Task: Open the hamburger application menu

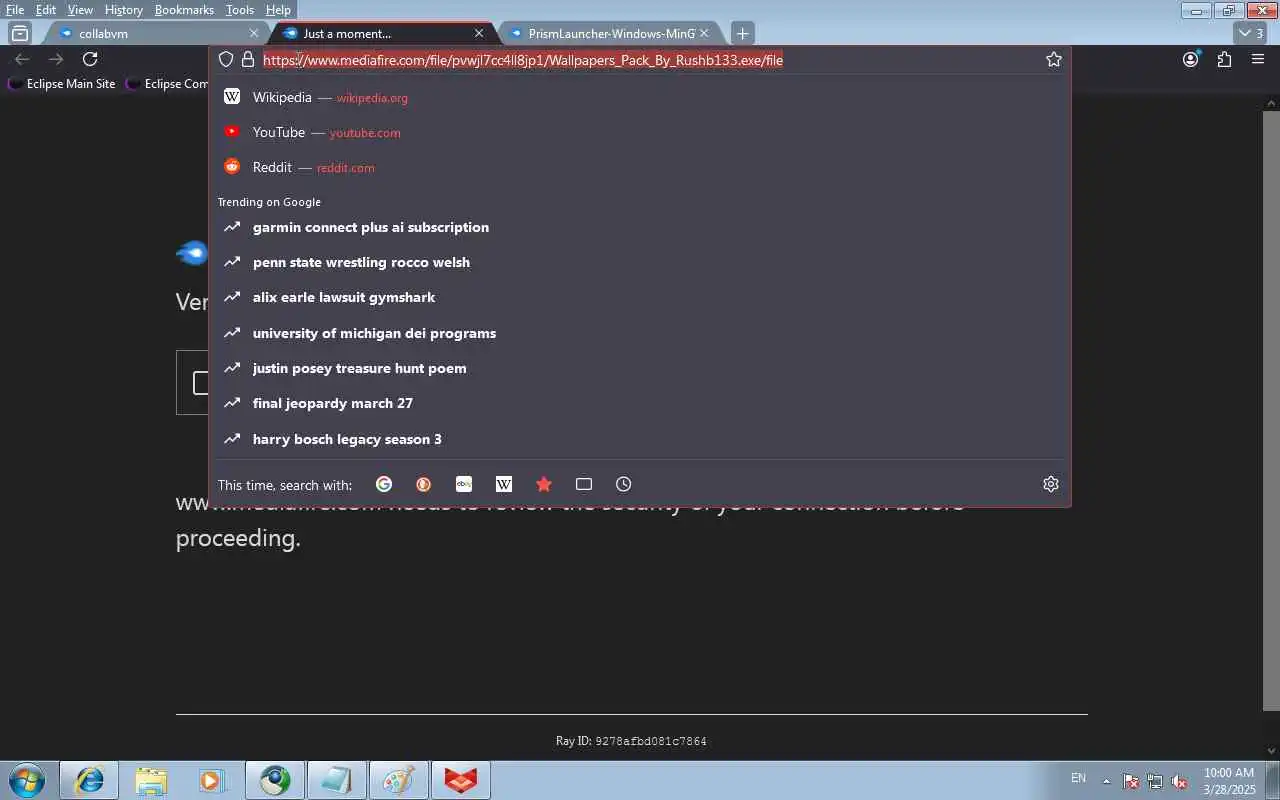Action: point(1258,59)
